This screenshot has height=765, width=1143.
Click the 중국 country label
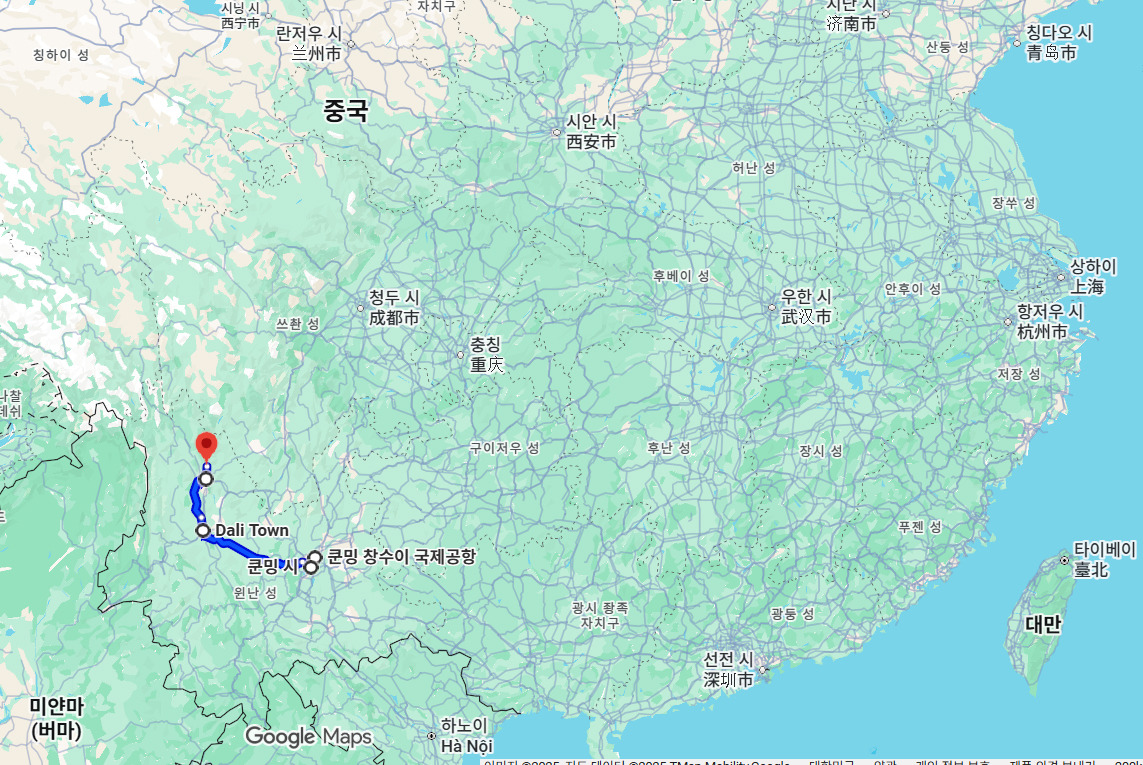click(x=346, y=110)
